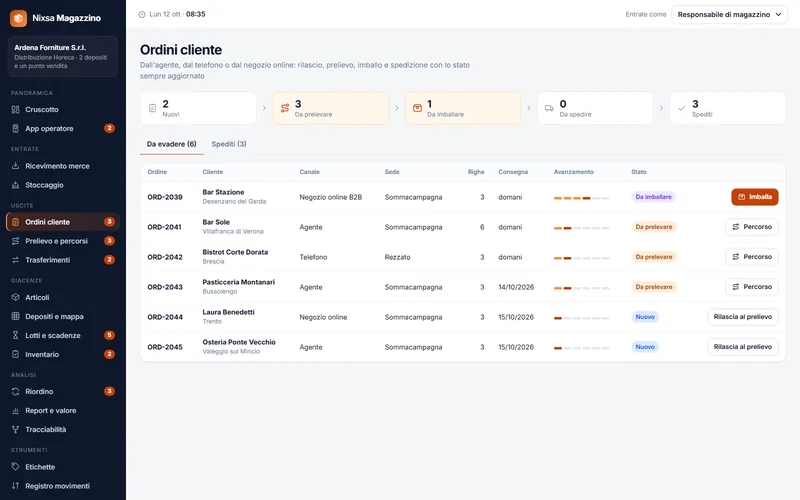This screenshot has width=800, height=500.
Task: Select the Trasferimenti arrows icon
Action: coord(15,260)
